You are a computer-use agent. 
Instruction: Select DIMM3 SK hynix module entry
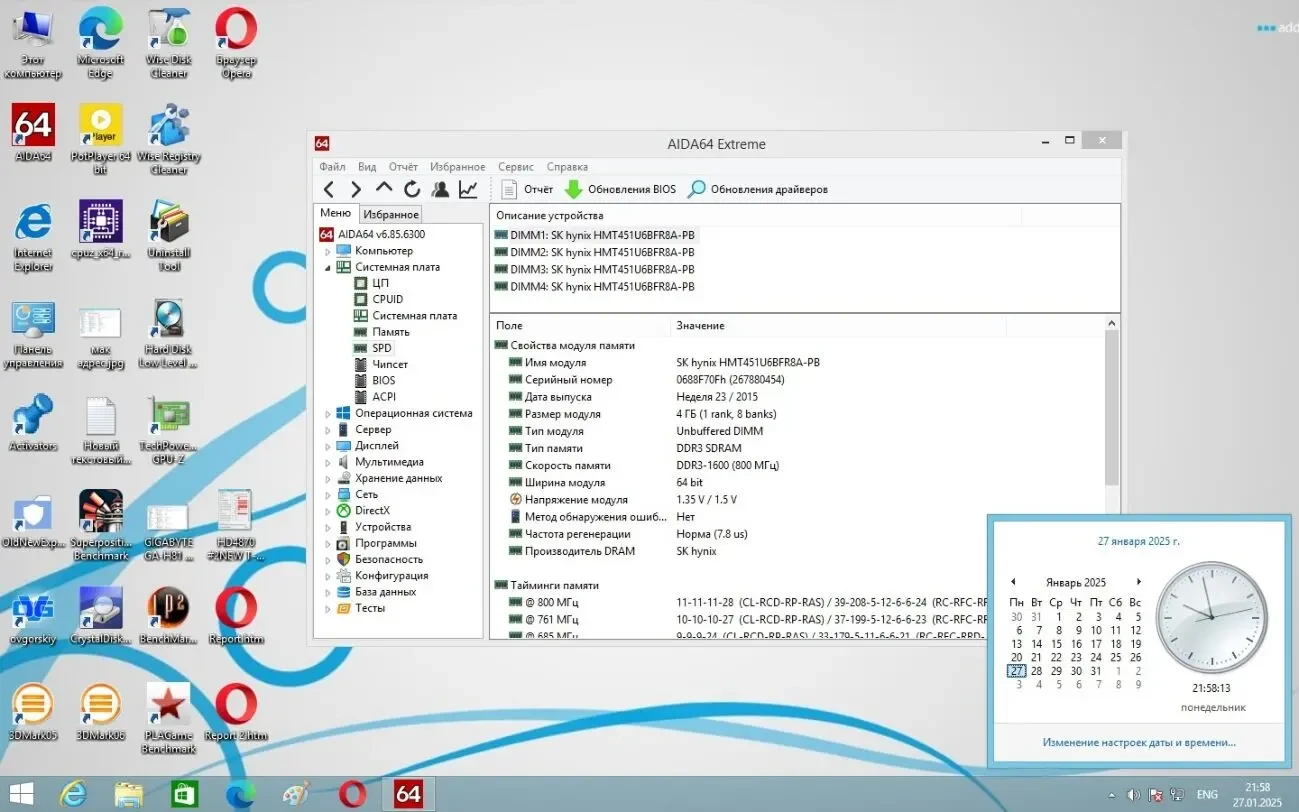(x=594, y=269)
